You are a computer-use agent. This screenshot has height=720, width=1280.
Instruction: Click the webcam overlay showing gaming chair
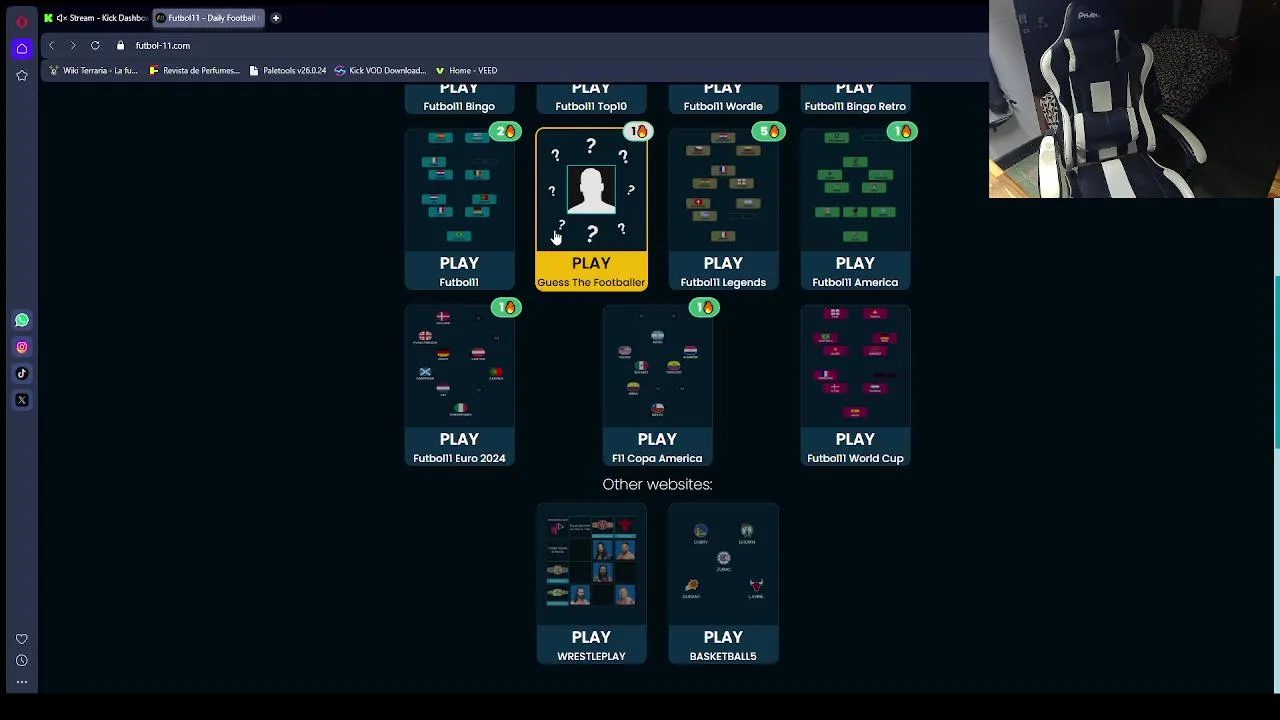[1134, 99]
